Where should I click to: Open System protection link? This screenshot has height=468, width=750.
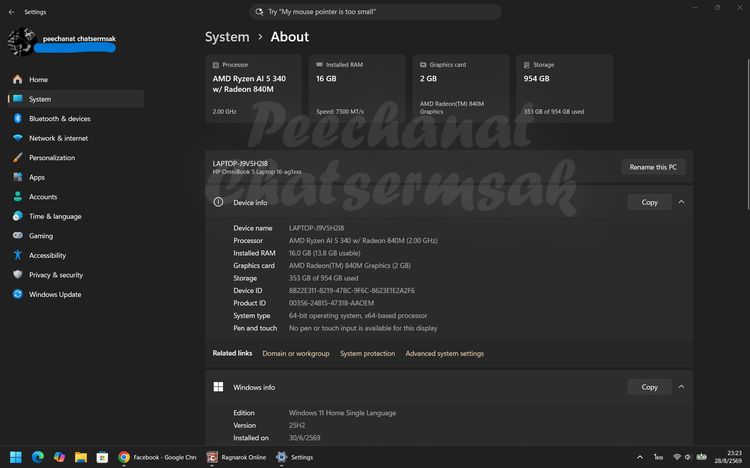(367, 354)
